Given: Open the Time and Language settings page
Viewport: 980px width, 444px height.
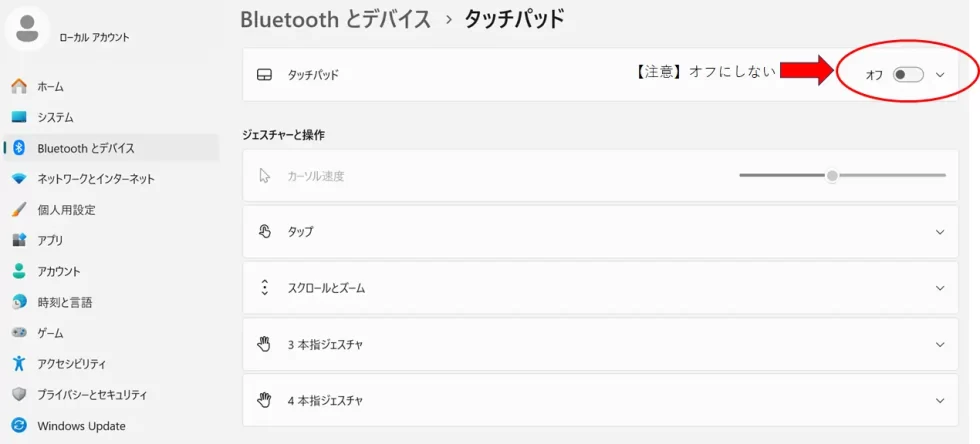Looking at the screenshot, I should (x=64, y=302).
